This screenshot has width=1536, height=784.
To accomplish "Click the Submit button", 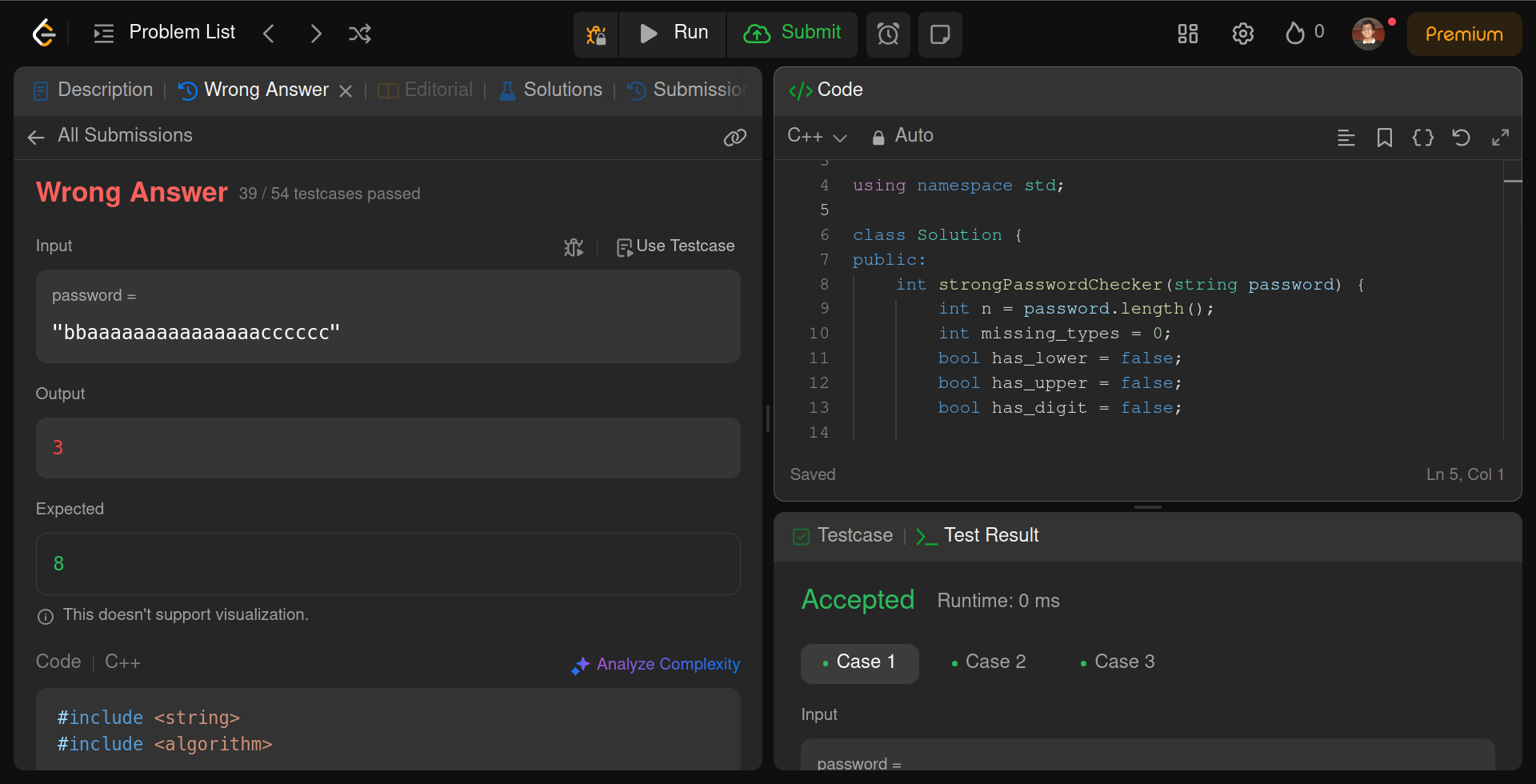I will point(792,34).
